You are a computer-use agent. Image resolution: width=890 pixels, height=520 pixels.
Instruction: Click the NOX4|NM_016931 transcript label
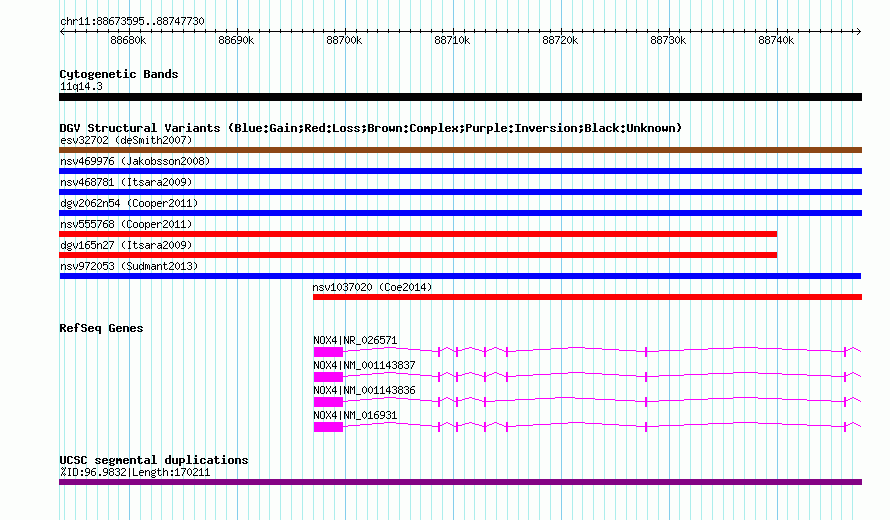pos(355,416)
